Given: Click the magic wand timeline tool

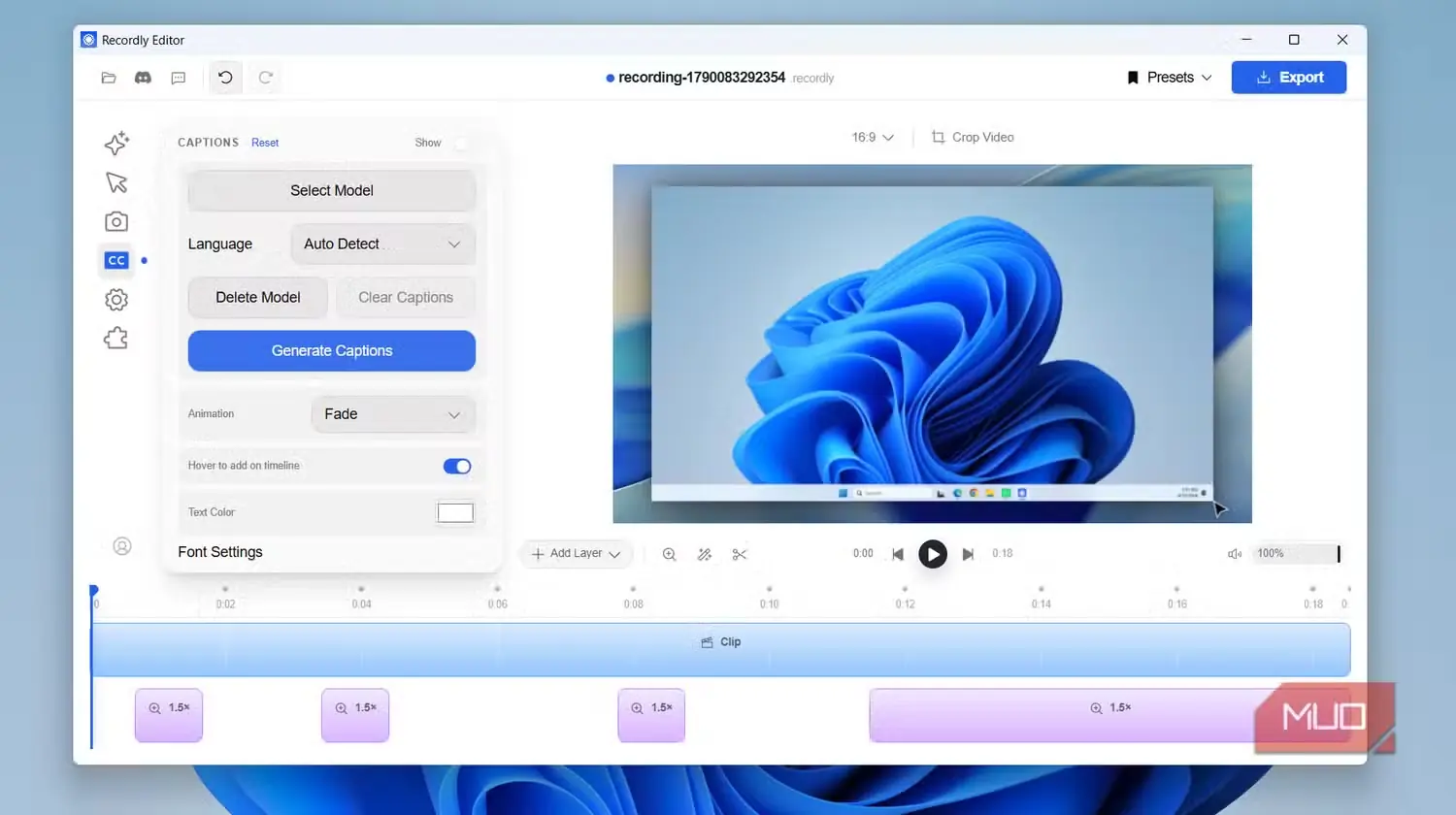Looking at the screenshot, I should point(705,554).
